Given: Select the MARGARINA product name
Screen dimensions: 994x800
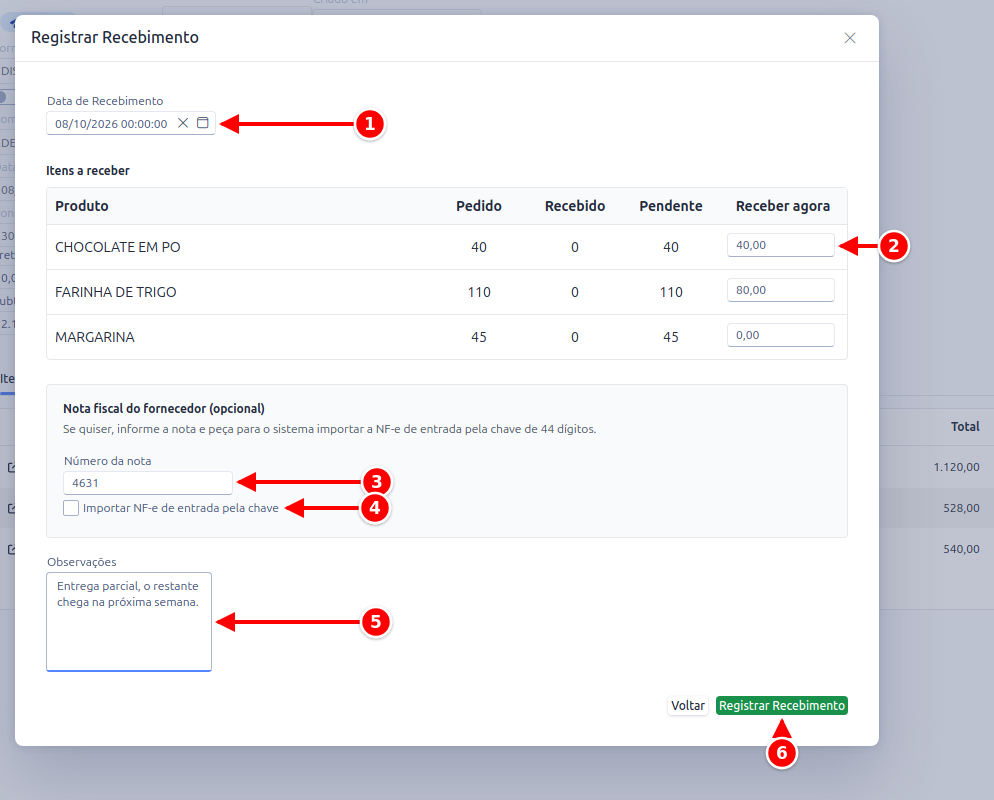Looking at the screenshot, I should (x=95, y=337).
